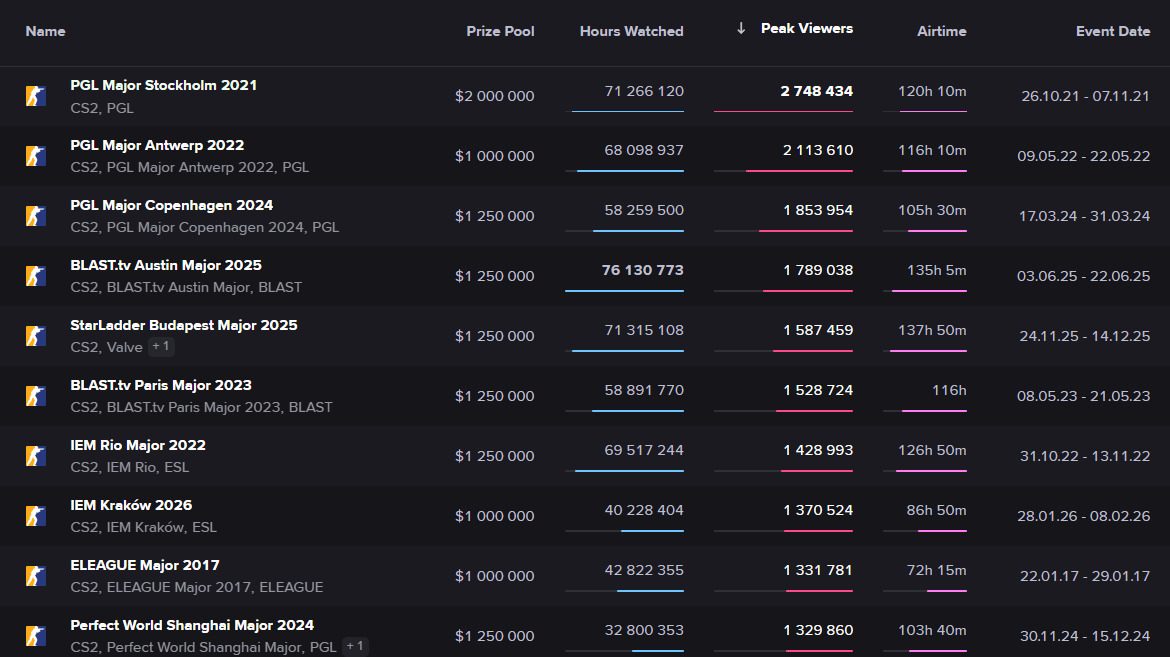Expand the +1 tags on Perfect World Shanghai Major

pyautogui.click(x=355, y=646)
